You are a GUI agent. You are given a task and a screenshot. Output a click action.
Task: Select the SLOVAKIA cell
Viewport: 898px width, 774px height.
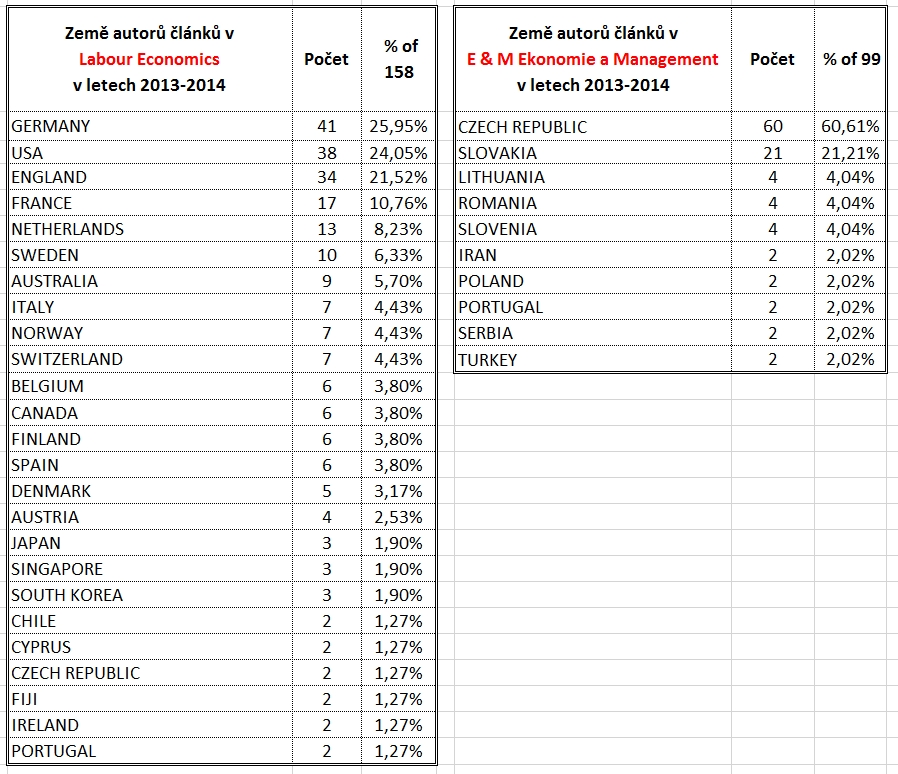tap(498, 153)
